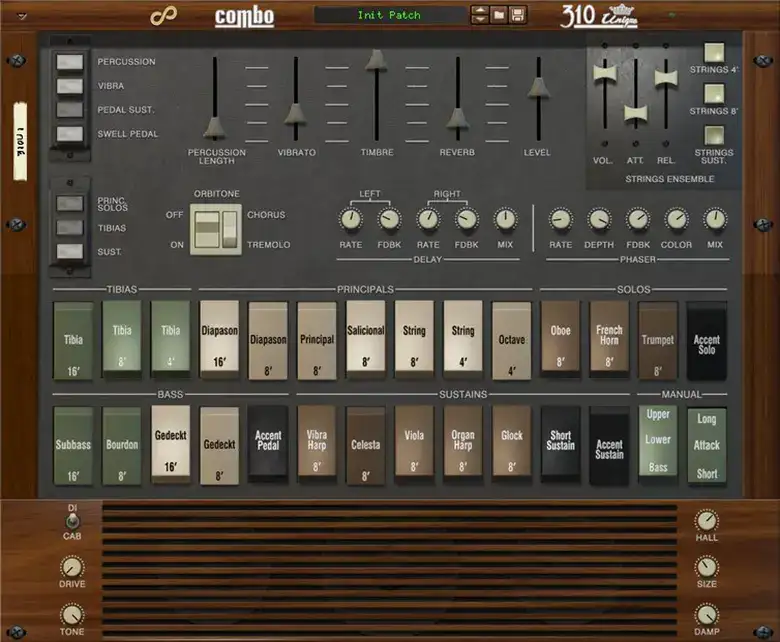780x642 pixels.
Task: Click the Hall reverb knob
Action: point(706,521)
